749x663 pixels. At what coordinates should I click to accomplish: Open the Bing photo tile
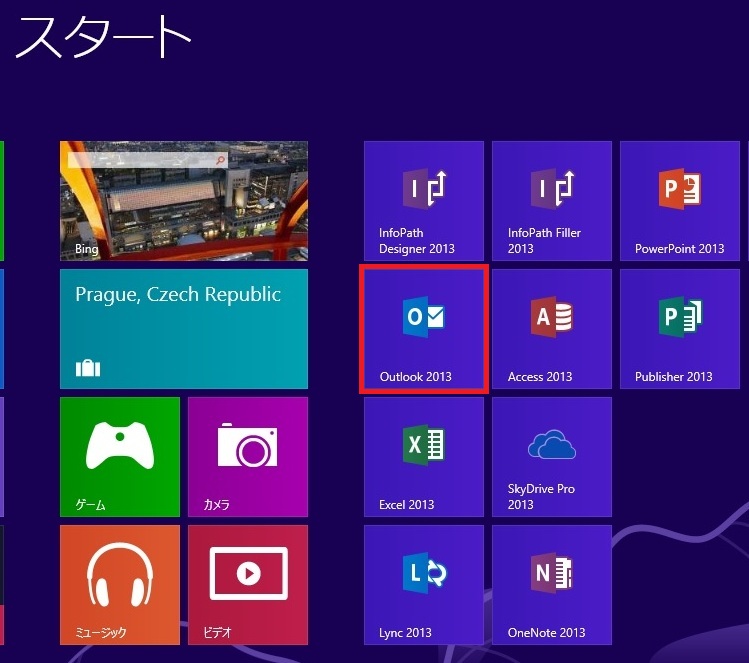coord(184,201)
